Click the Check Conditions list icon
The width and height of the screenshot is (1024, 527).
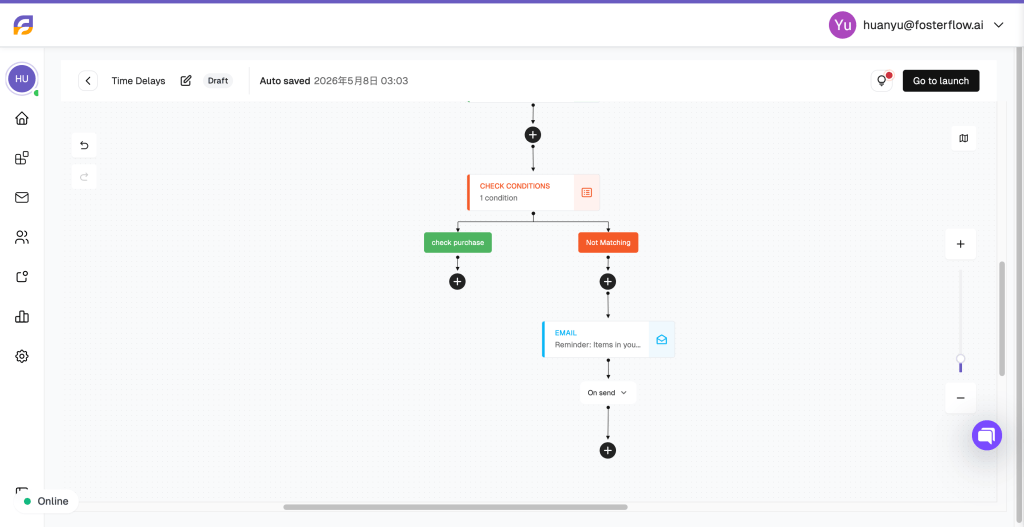click(x=586, y=192)
